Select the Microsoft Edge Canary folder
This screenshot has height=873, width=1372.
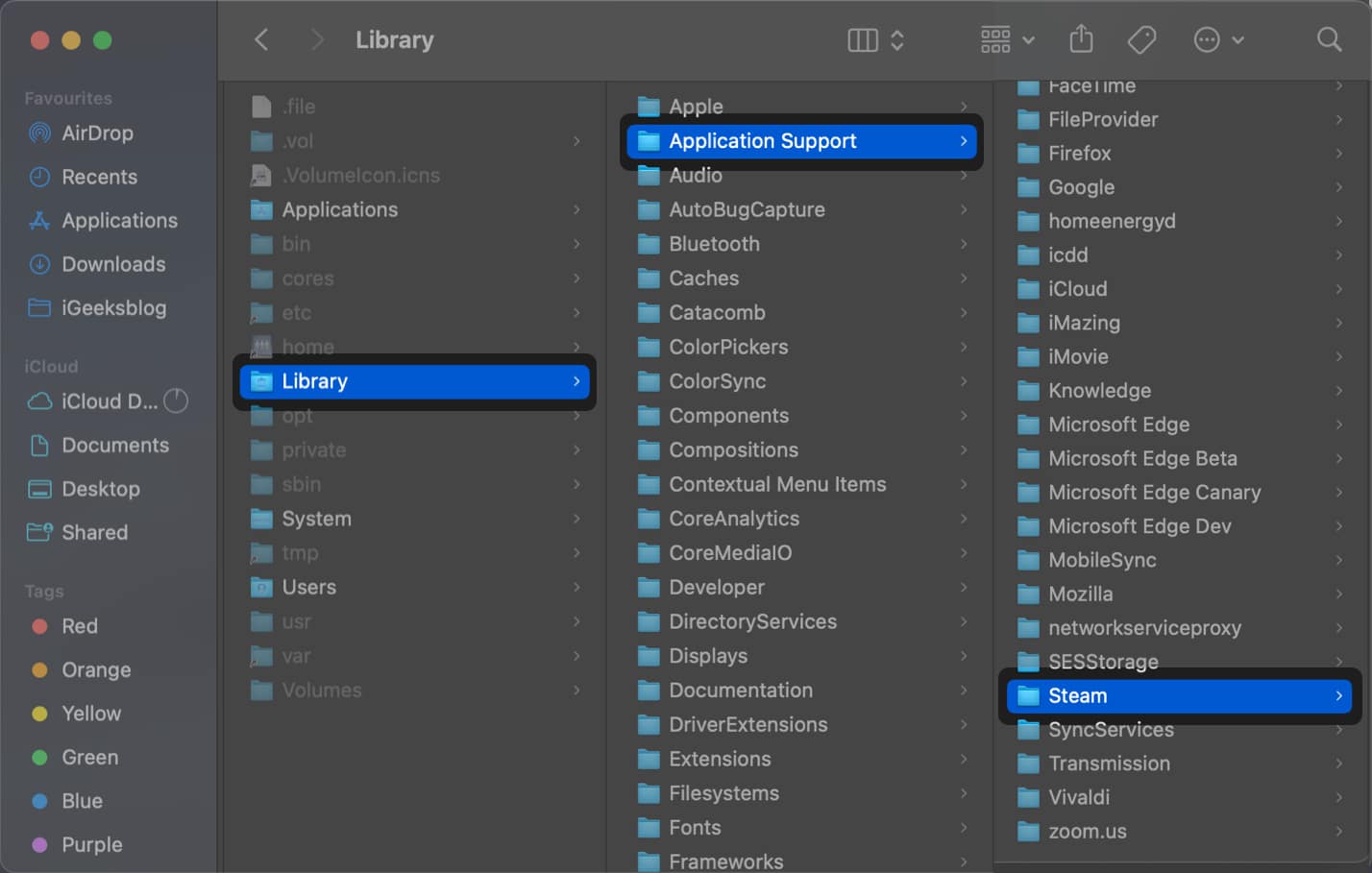(1179, 493)
